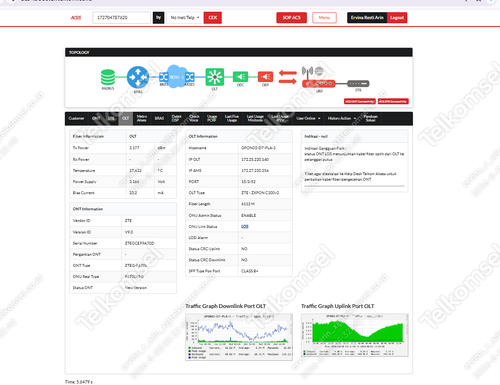Click the ACS STB Connectivity button

pos(393,101)
